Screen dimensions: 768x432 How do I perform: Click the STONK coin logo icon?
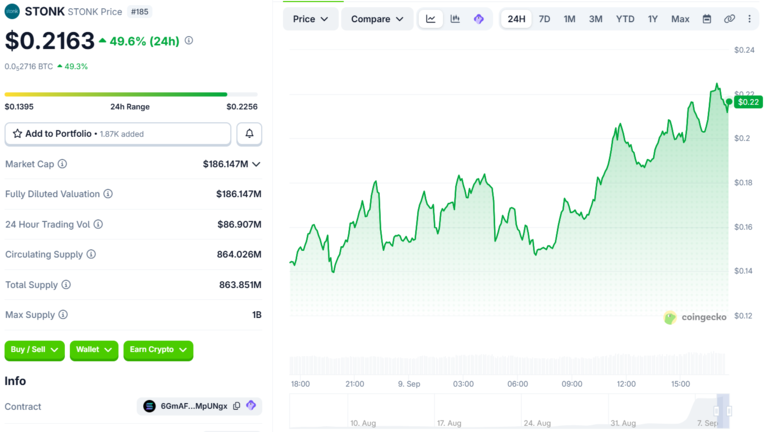click(12, 11)
